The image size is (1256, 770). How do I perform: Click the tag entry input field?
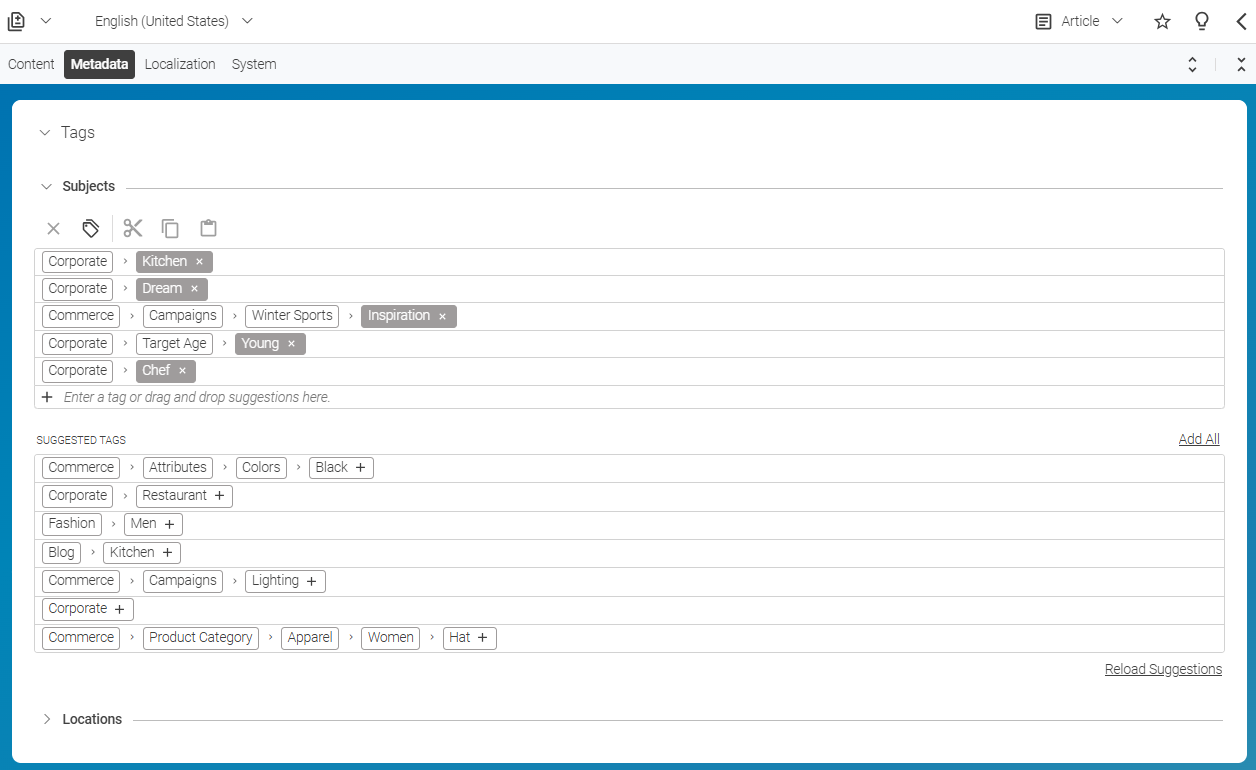click(x=400, y=397)
